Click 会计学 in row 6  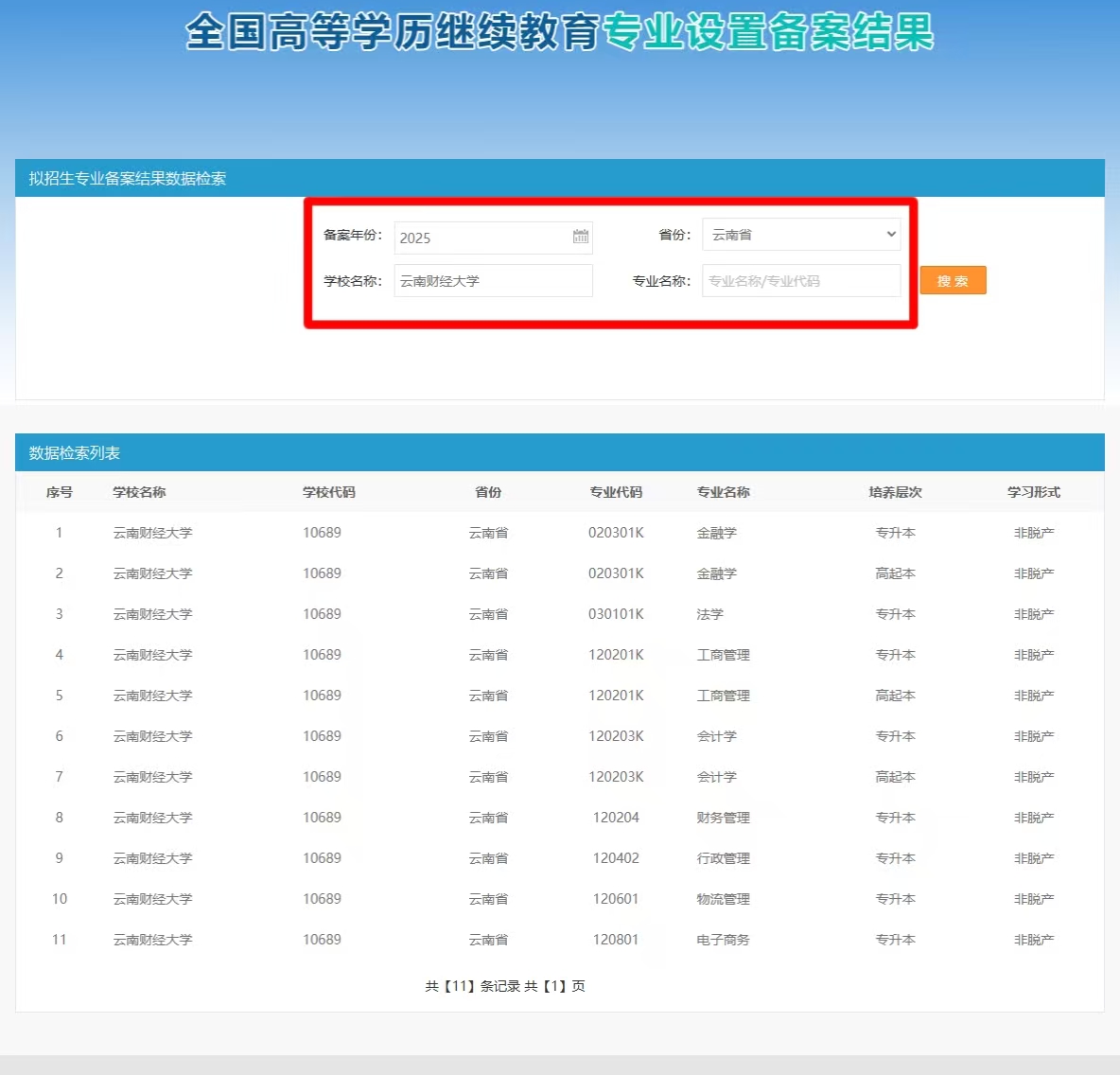716,737
